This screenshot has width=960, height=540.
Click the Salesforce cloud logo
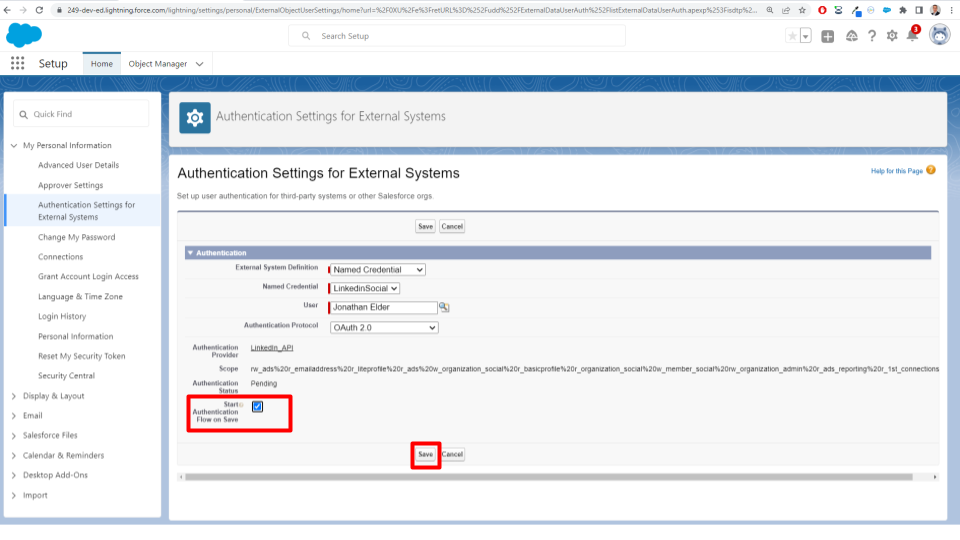tap(24, 36)
